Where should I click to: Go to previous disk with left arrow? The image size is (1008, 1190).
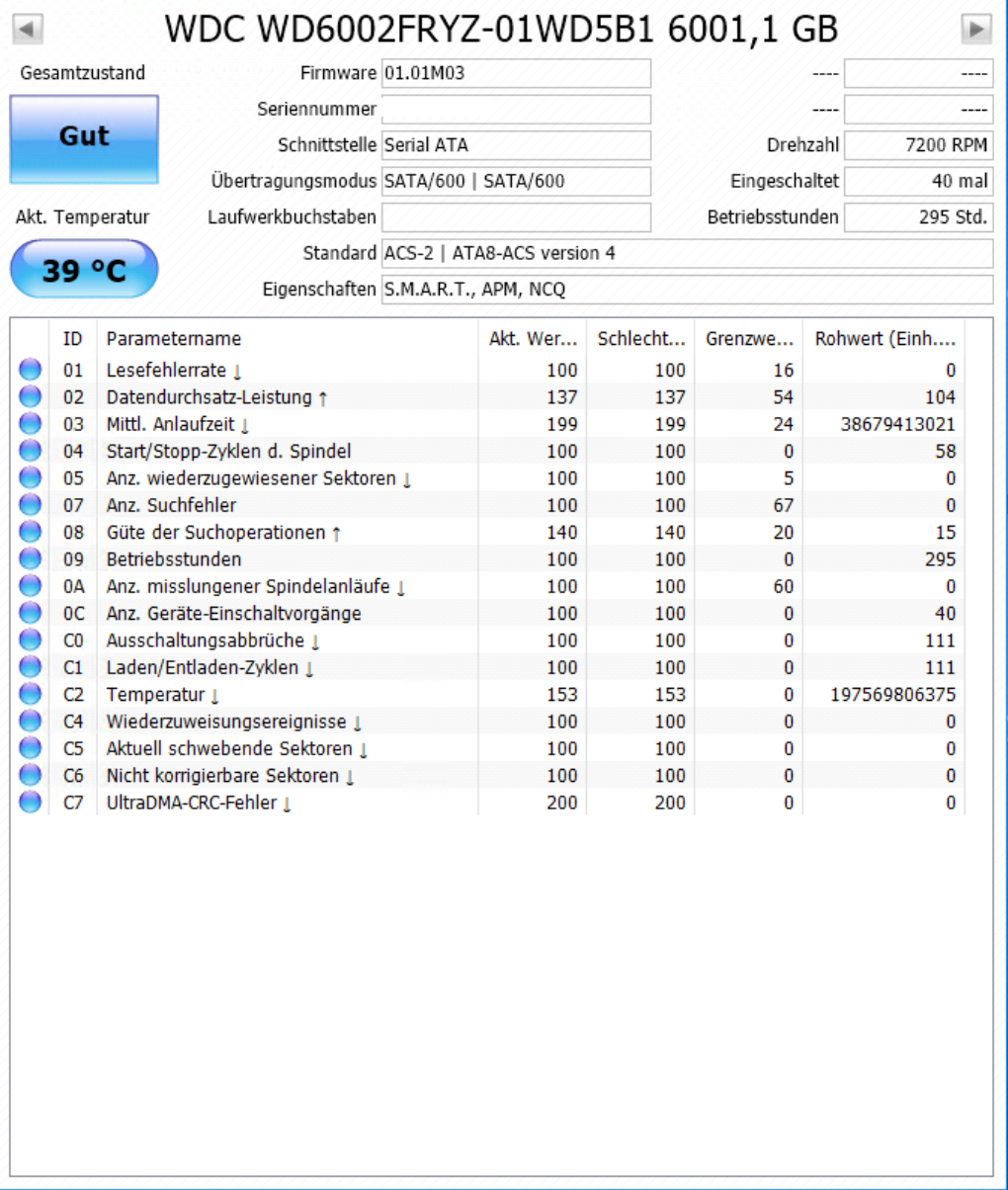click(x=27, y=30)
